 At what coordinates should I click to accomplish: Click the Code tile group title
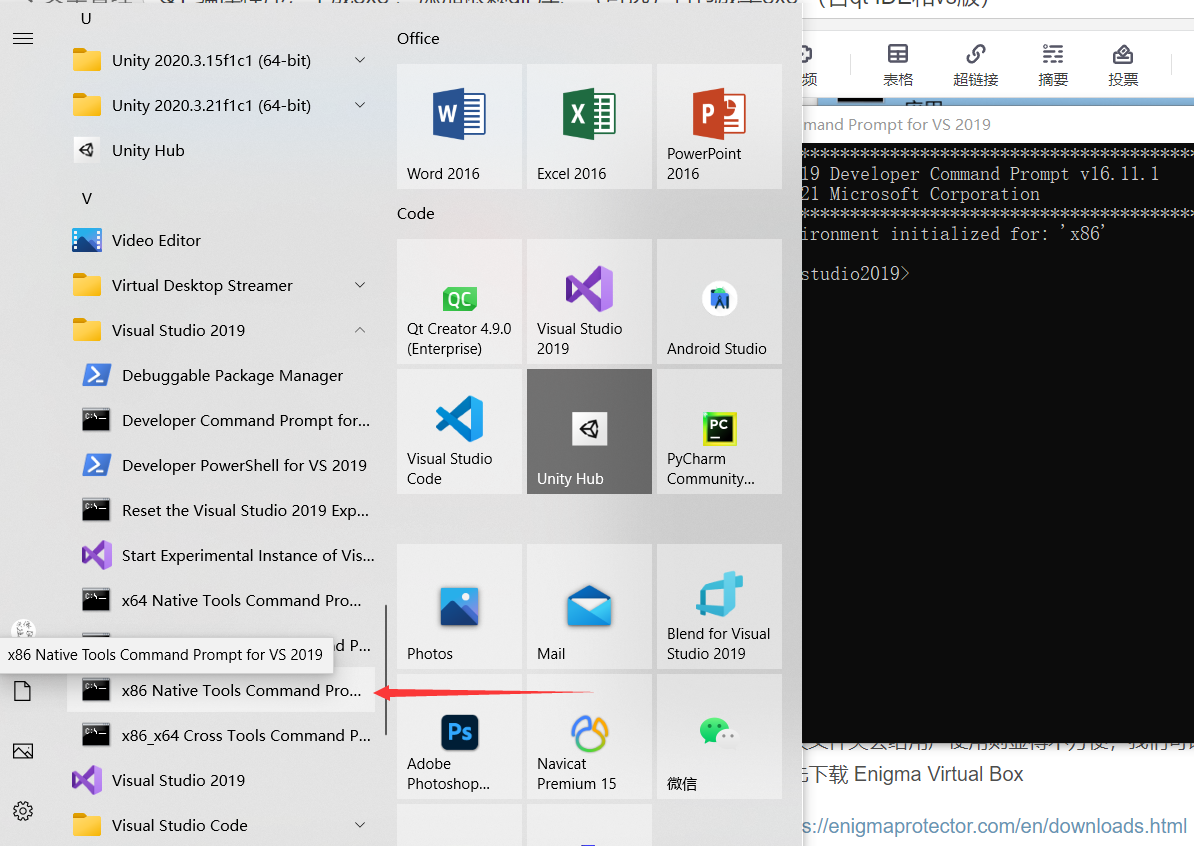click(x=416, y=213)
